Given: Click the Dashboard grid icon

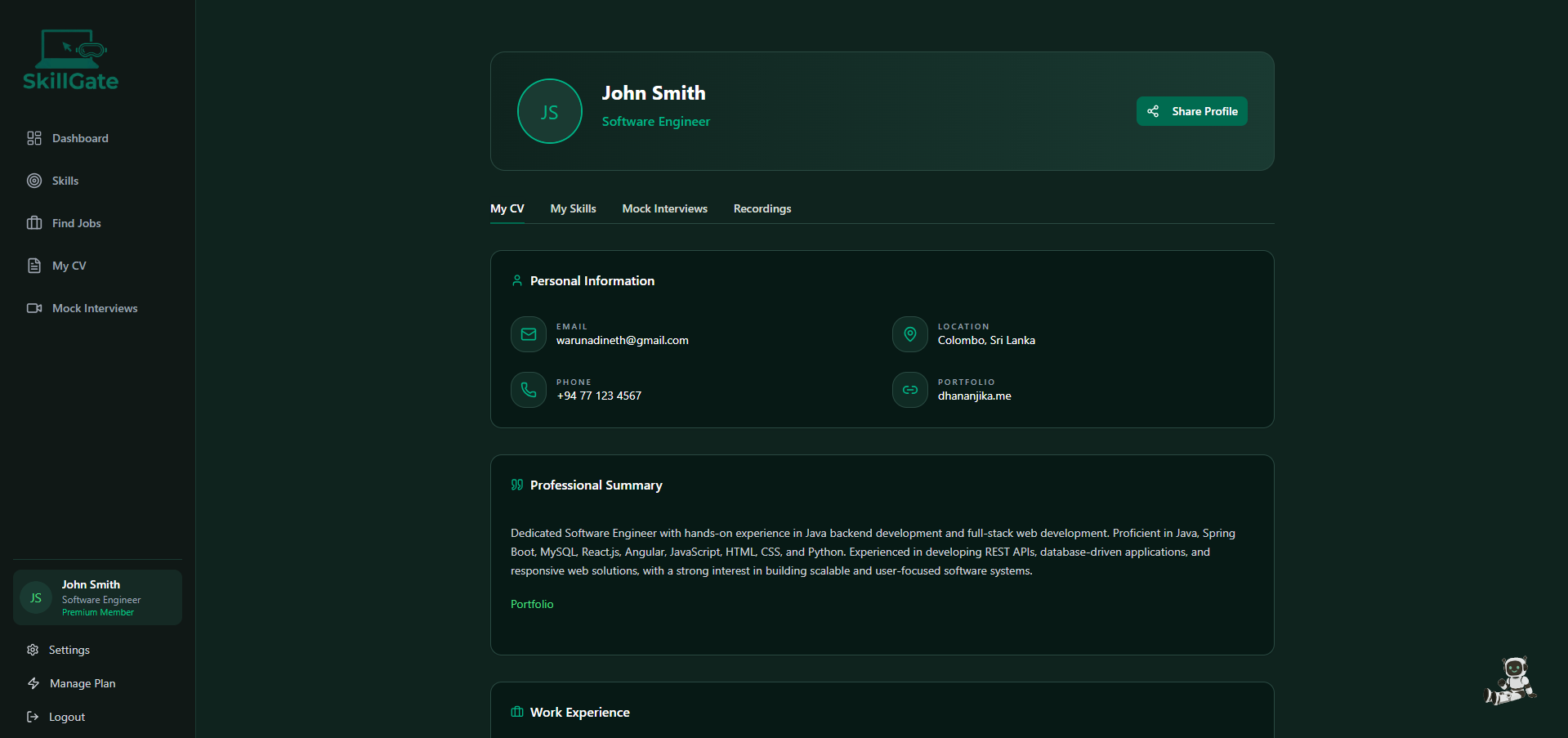Looking at the screenshot, I should [x=34, y=138].
